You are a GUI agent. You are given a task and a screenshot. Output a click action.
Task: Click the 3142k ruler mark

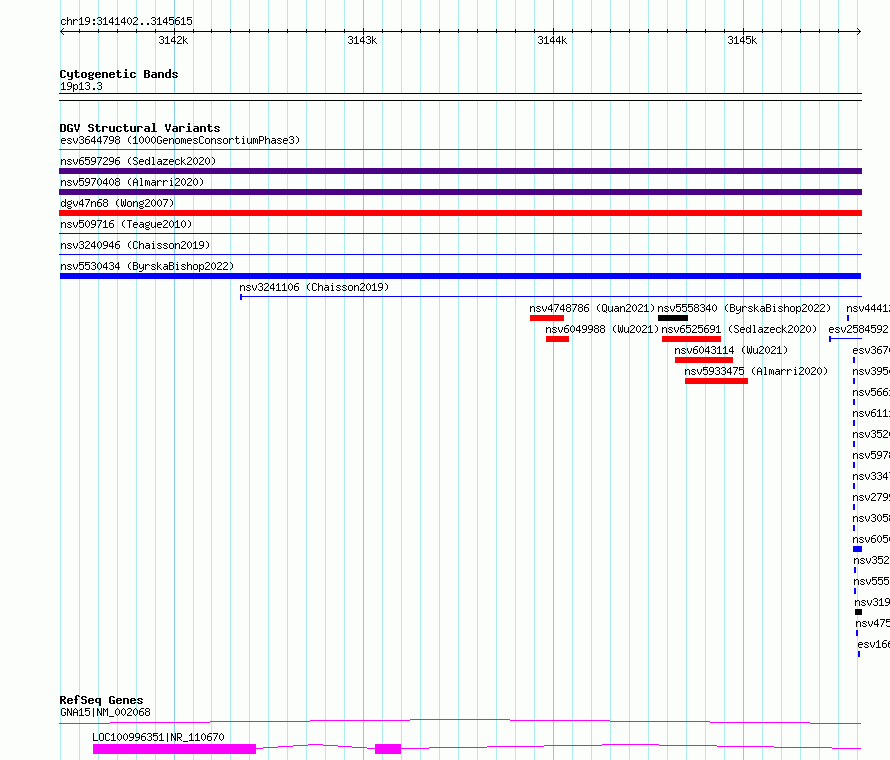[173, 40]
